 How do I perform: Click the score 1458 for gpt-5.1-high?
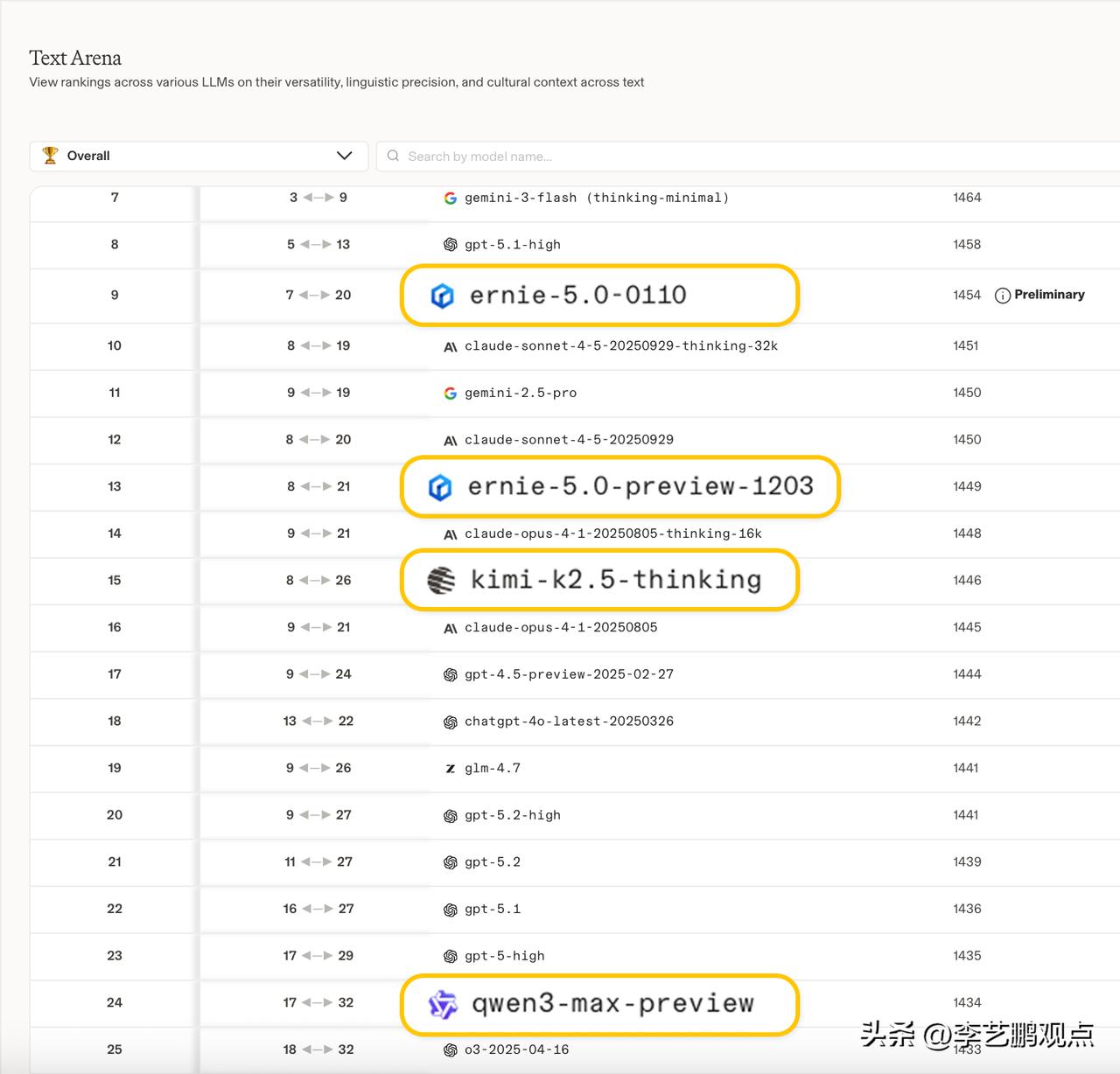coord(967,245)
